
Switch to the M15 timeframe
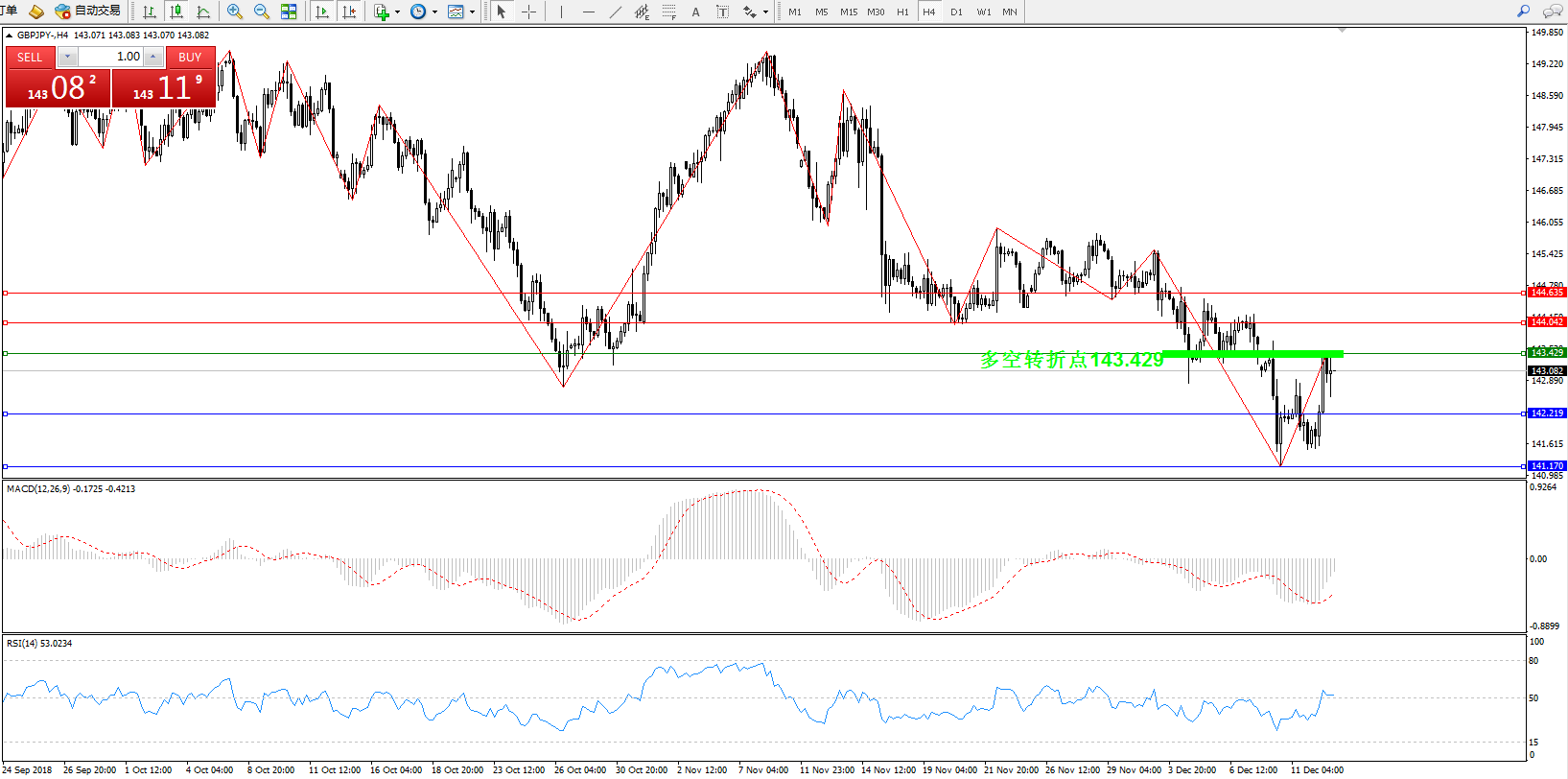(849, 12)
